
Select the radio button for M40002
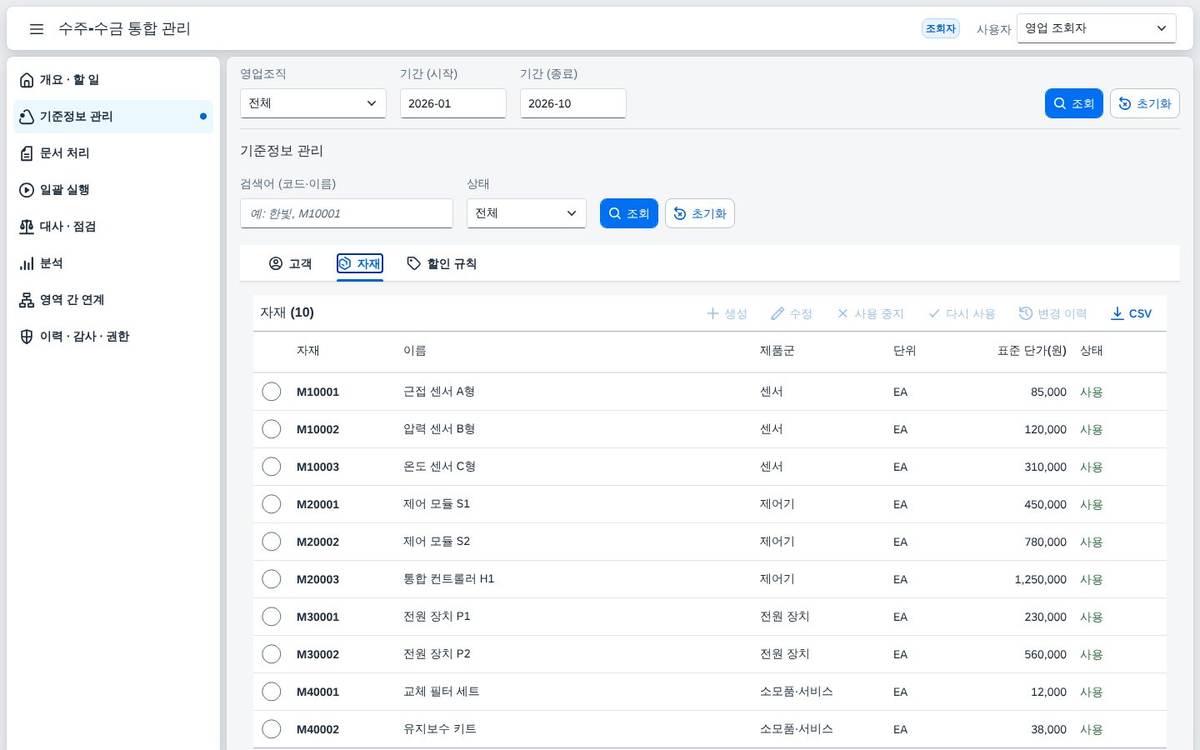pyautogui.click(x=271, y=729)
